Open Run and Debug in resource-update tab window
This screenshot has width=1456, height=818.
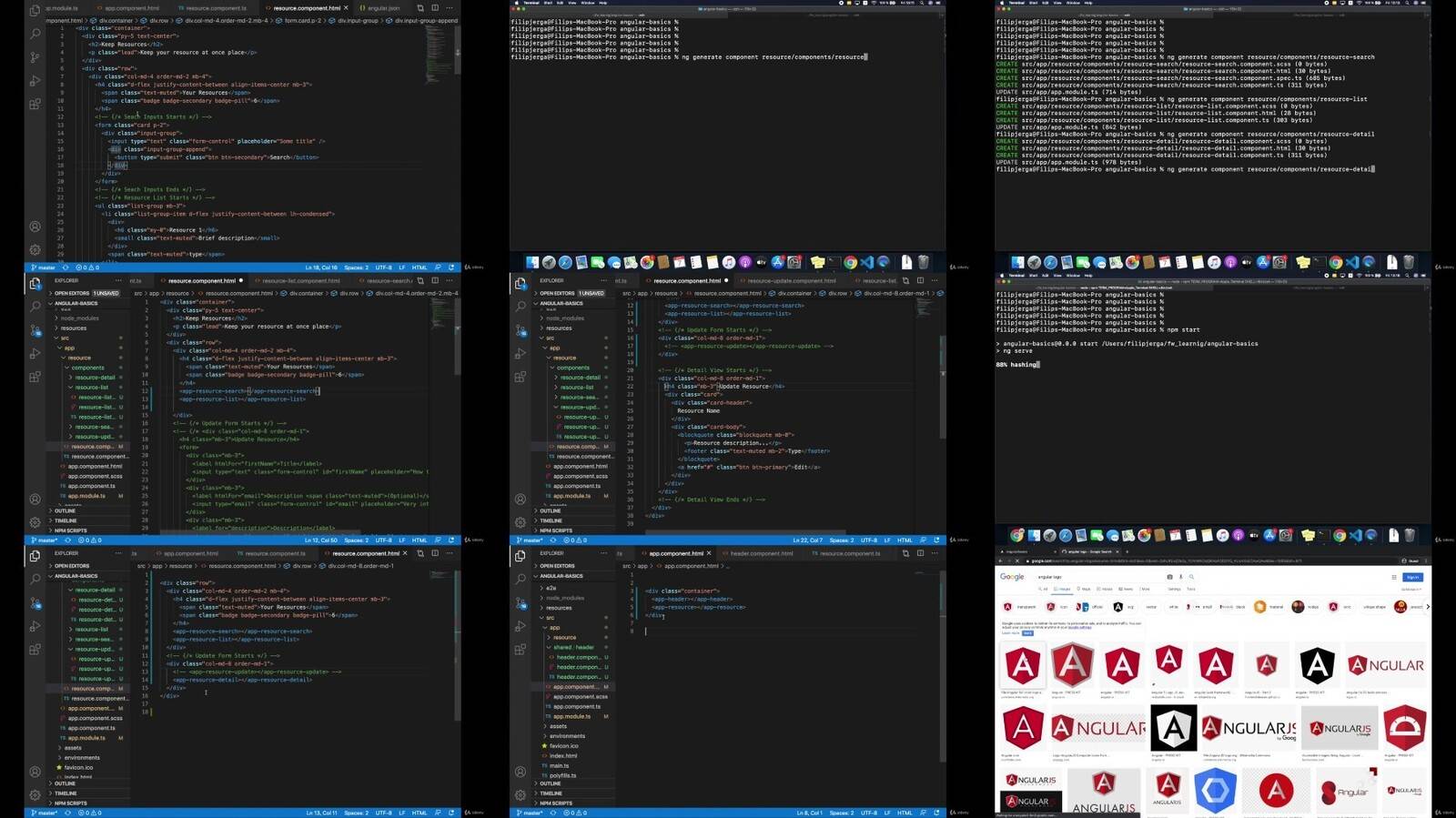521,354
